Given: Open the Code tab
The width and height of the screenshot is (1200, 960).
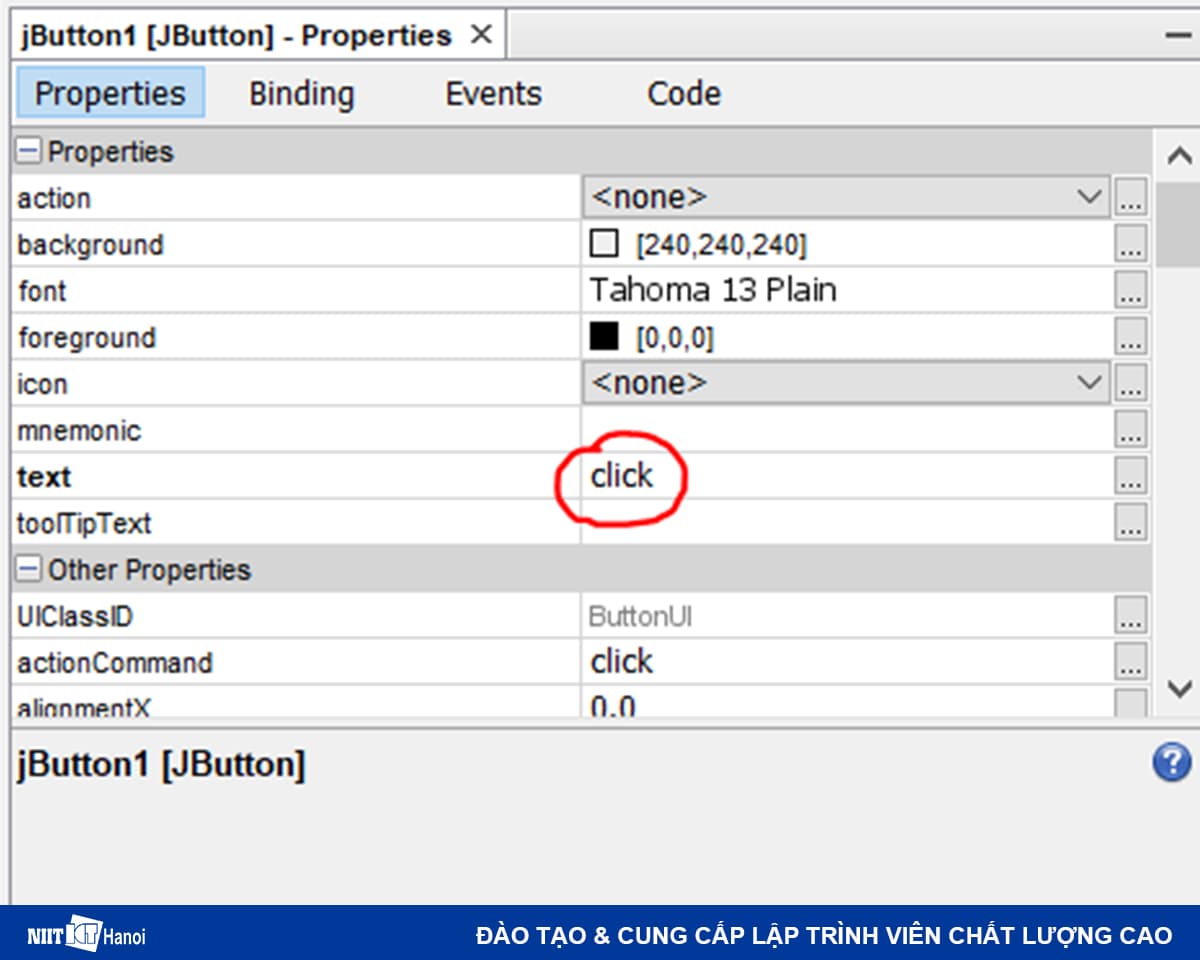Looking at the screenshot, I should (x=683, y=94).
